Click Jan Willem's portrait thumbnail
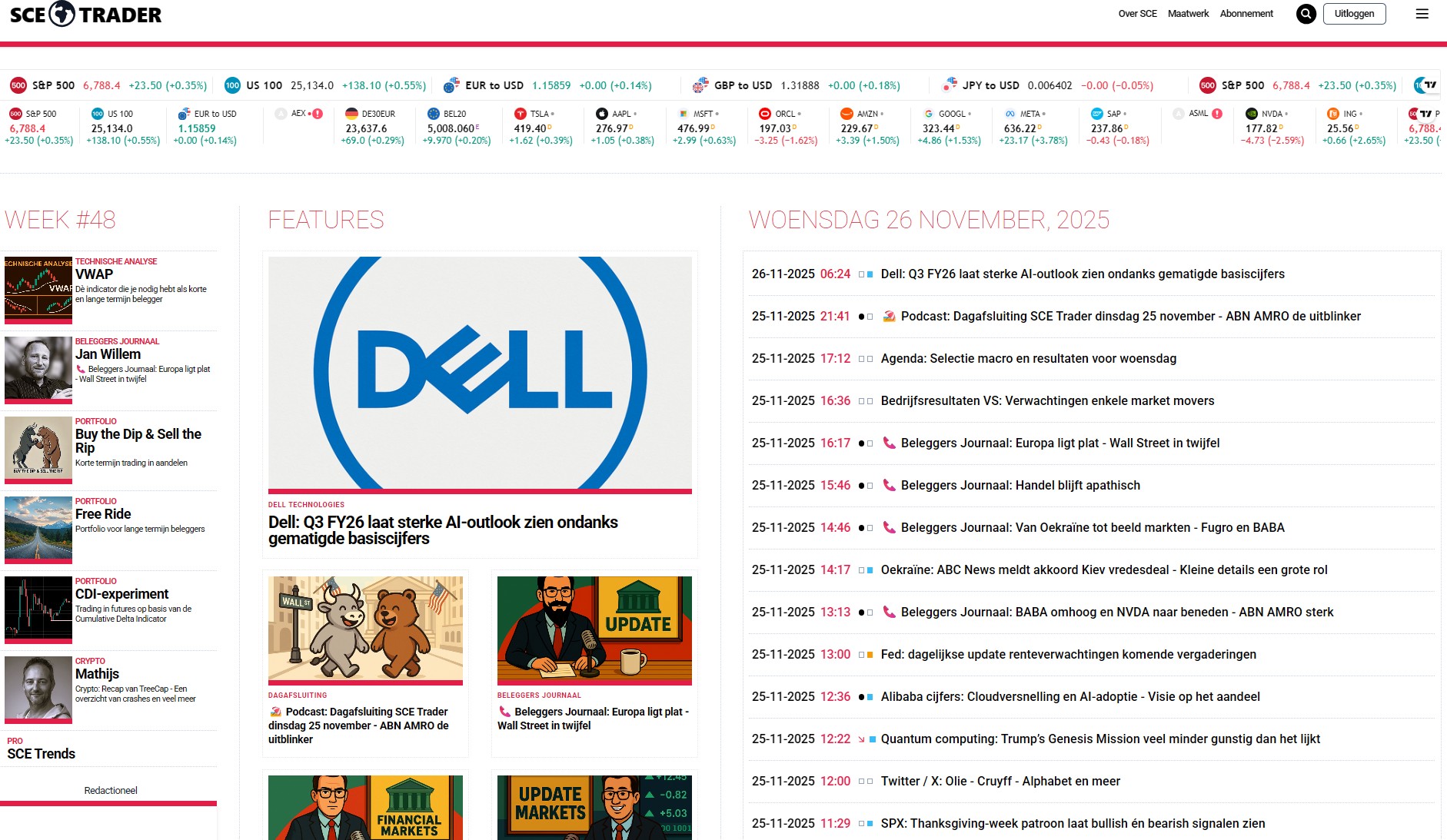The image size is (1447, 840). click(38, 369)
